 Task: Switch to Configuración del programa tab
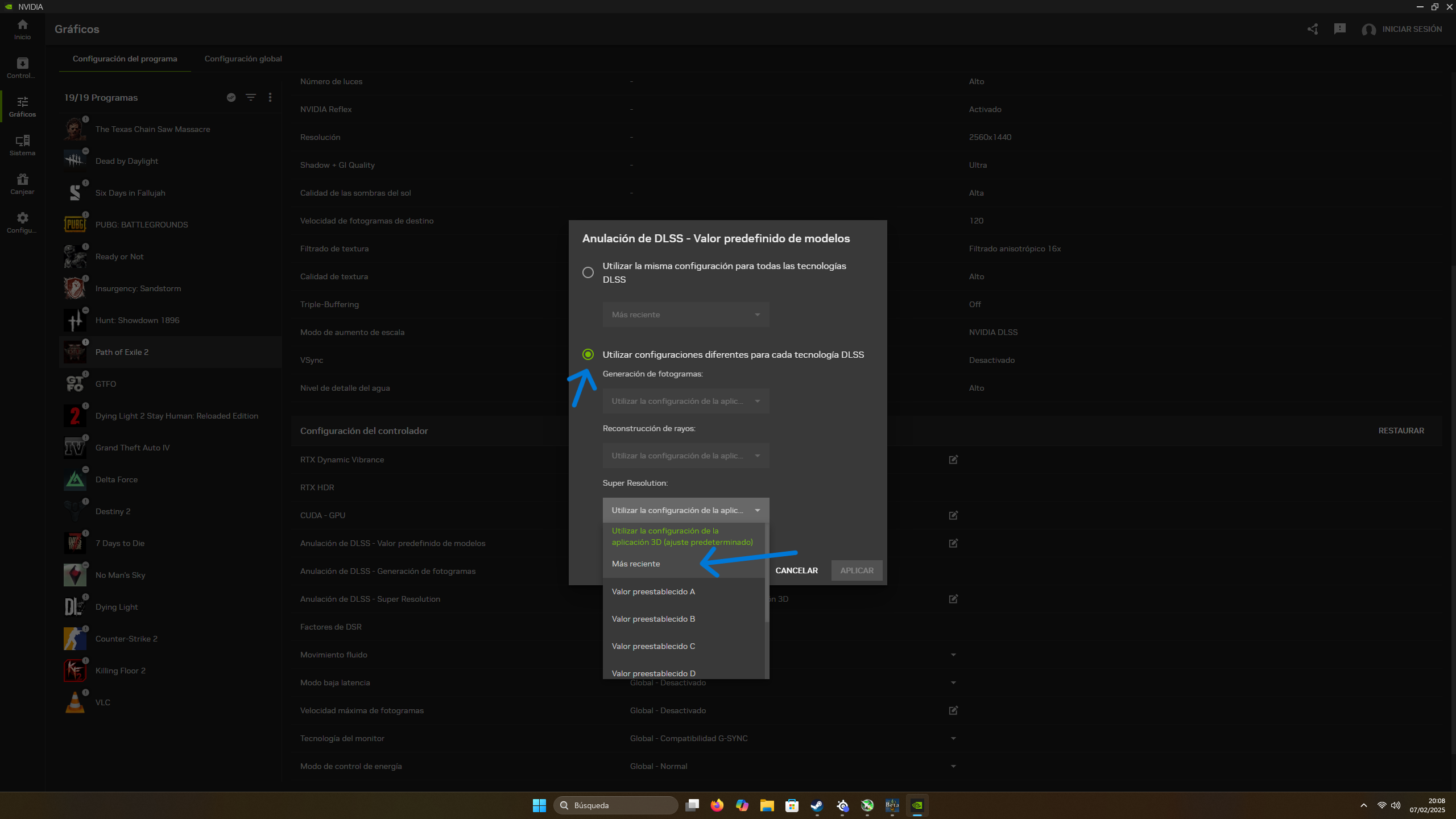pos(125,59)
